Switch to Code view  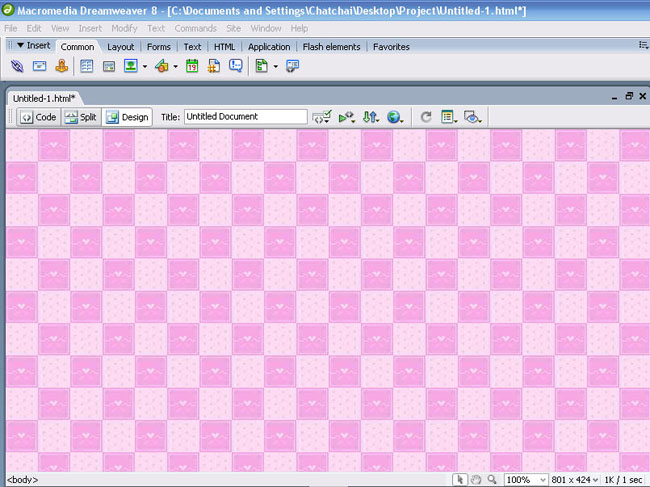click(x=39, y=117)
